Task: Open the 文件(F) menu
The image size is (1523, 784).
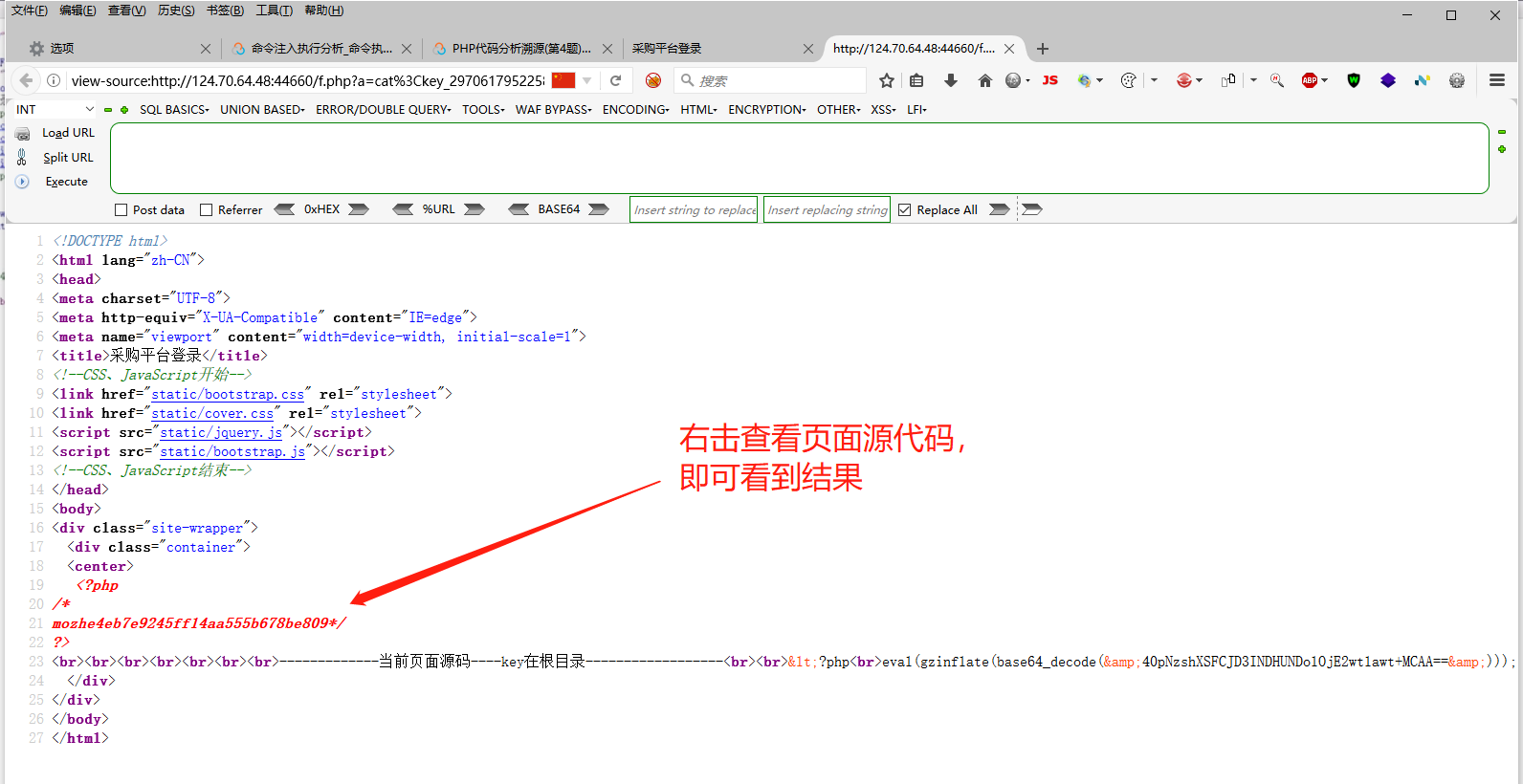Action: pos(29,11)
